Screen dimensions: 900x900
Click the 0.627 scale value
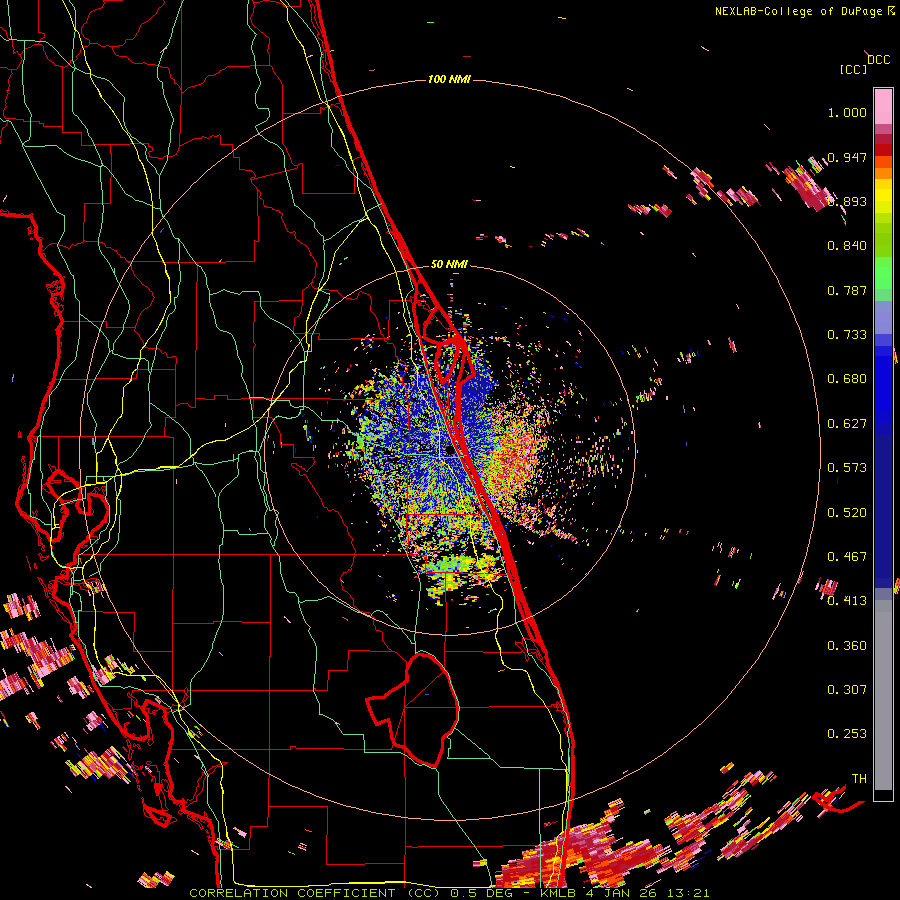click(847, 424)
